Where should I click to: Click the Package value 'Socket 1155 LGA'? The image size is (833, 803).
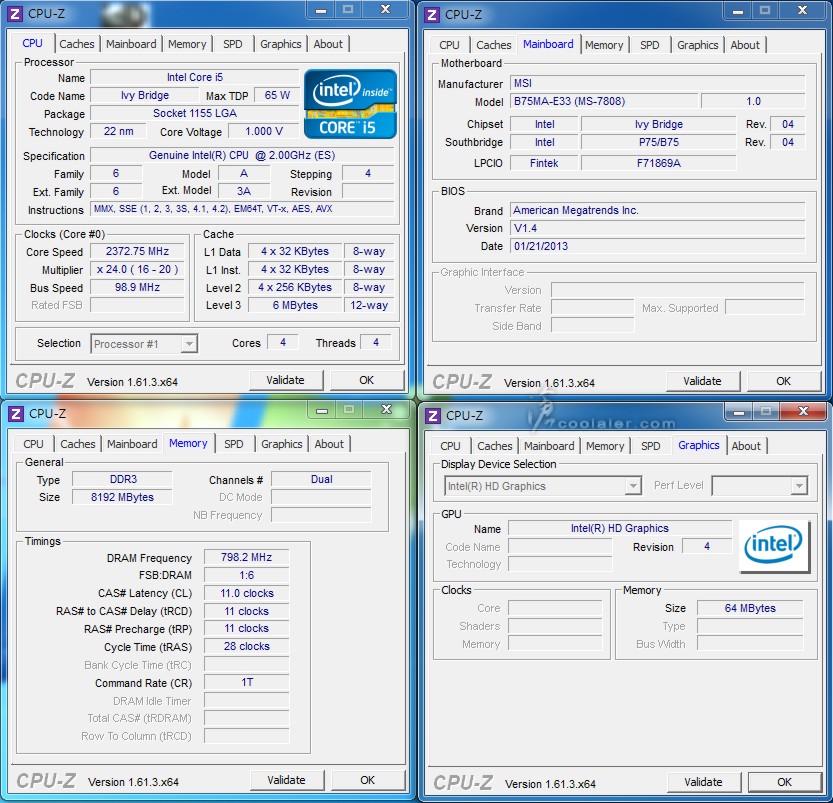(x=194, y=113)
